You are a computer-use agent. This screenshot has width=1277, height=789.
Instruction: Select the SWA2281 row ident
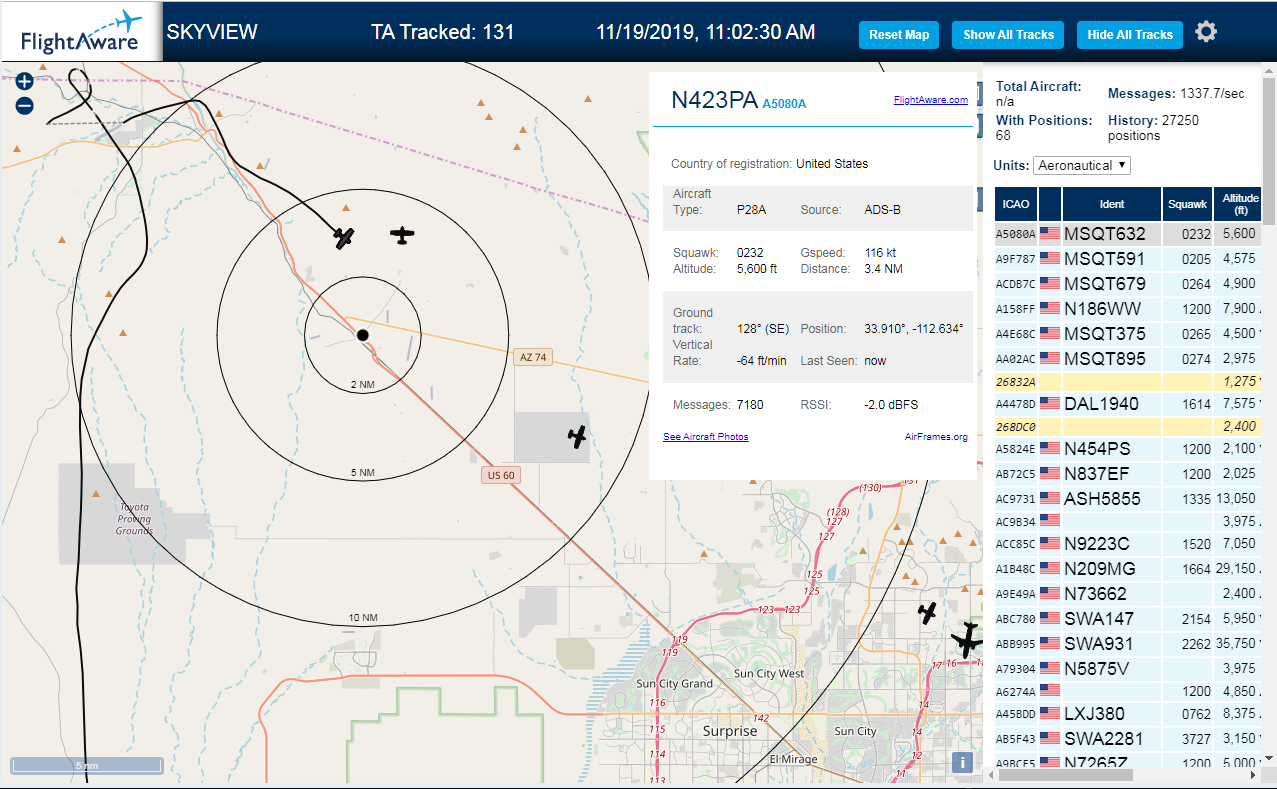click(1105, 739)
